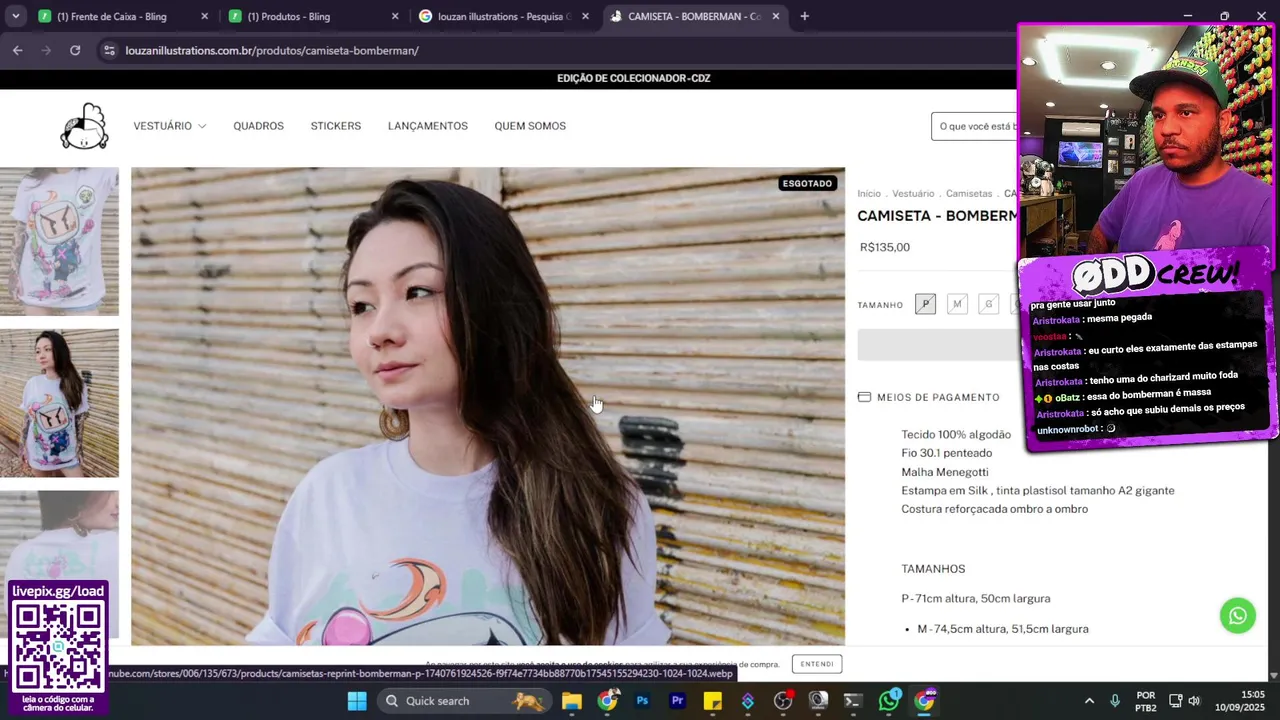The width and height of the screenshot is (1280, 720).
Task: Click the Louzan Illustrations logo
Action: 84,126
